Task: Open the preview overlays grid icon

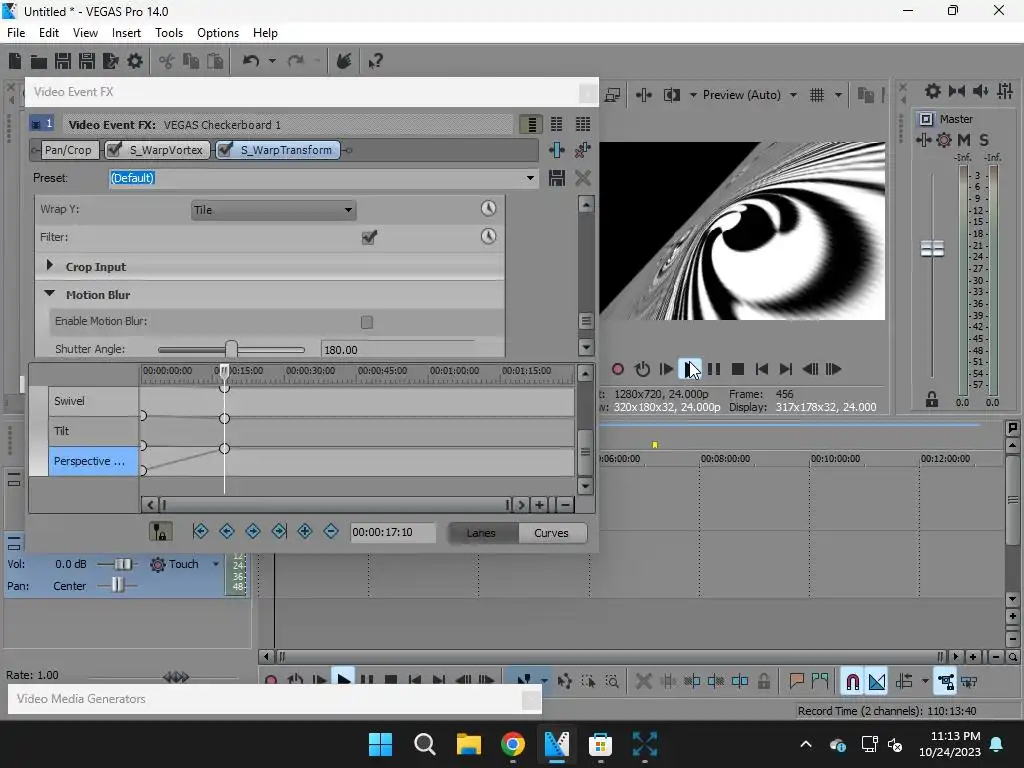Action: point(817,95)
